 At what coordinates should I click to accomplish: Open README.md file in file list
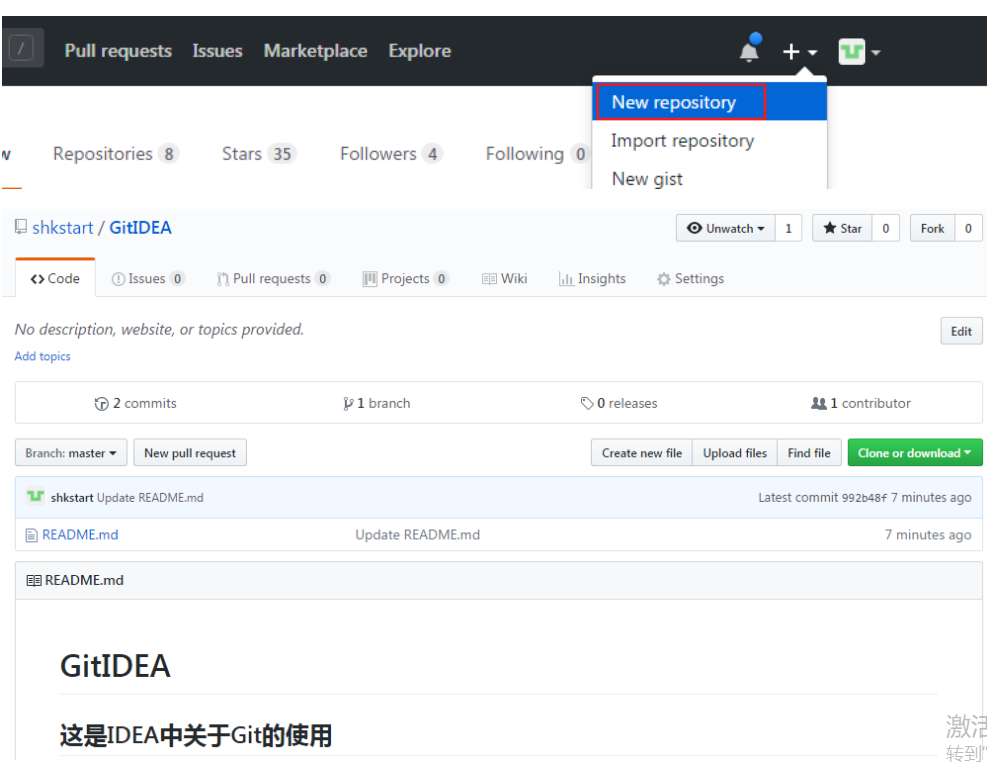80,535
